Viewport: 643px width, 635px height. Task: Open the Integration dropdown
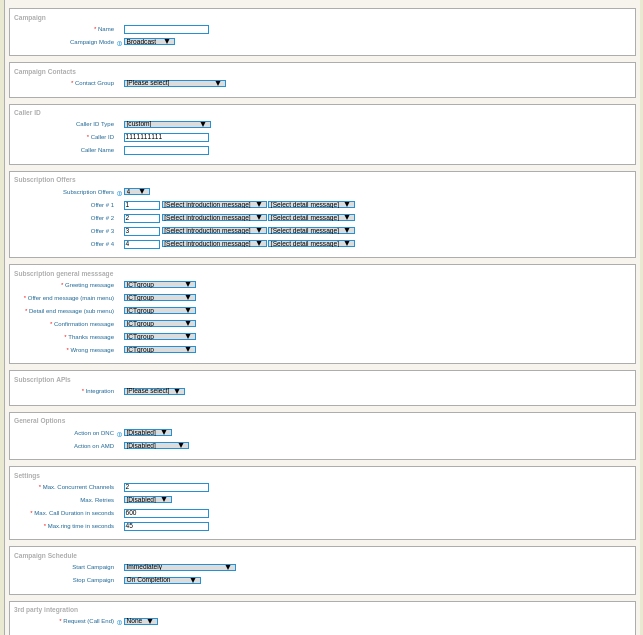154,391
